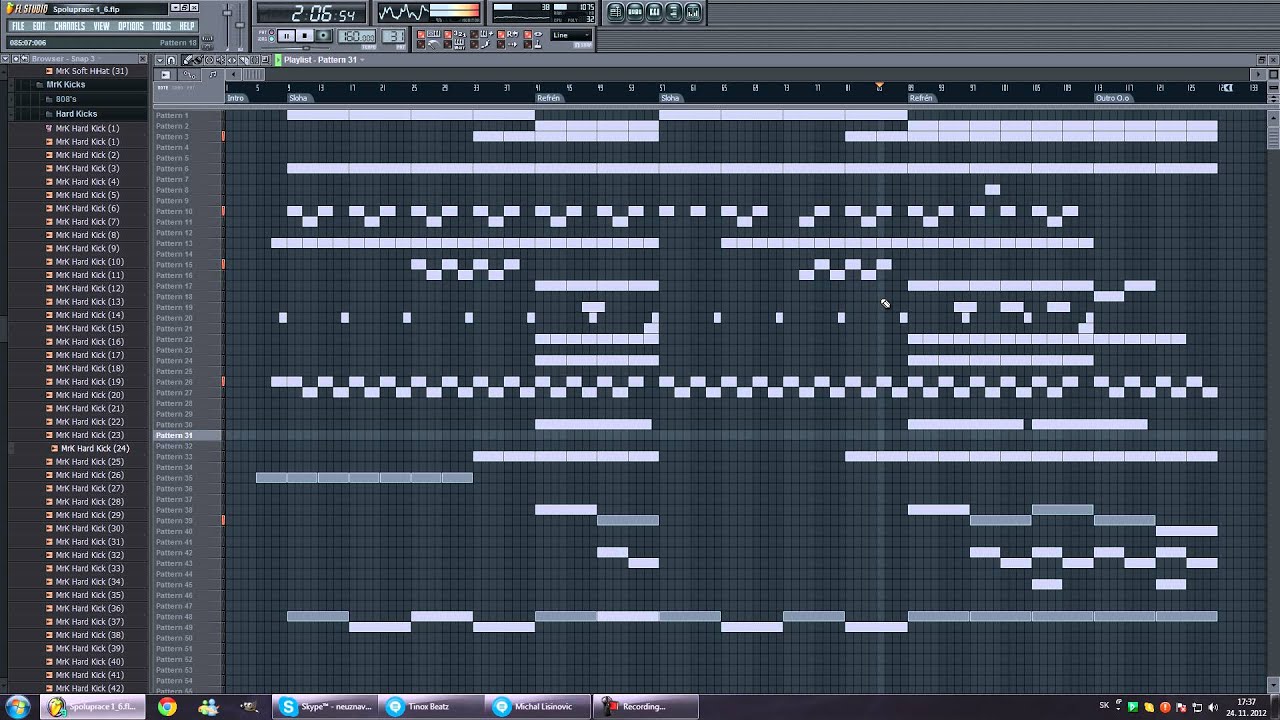
Task: Switch to the audio clips focus tab
Action: (x=165, y=74)
